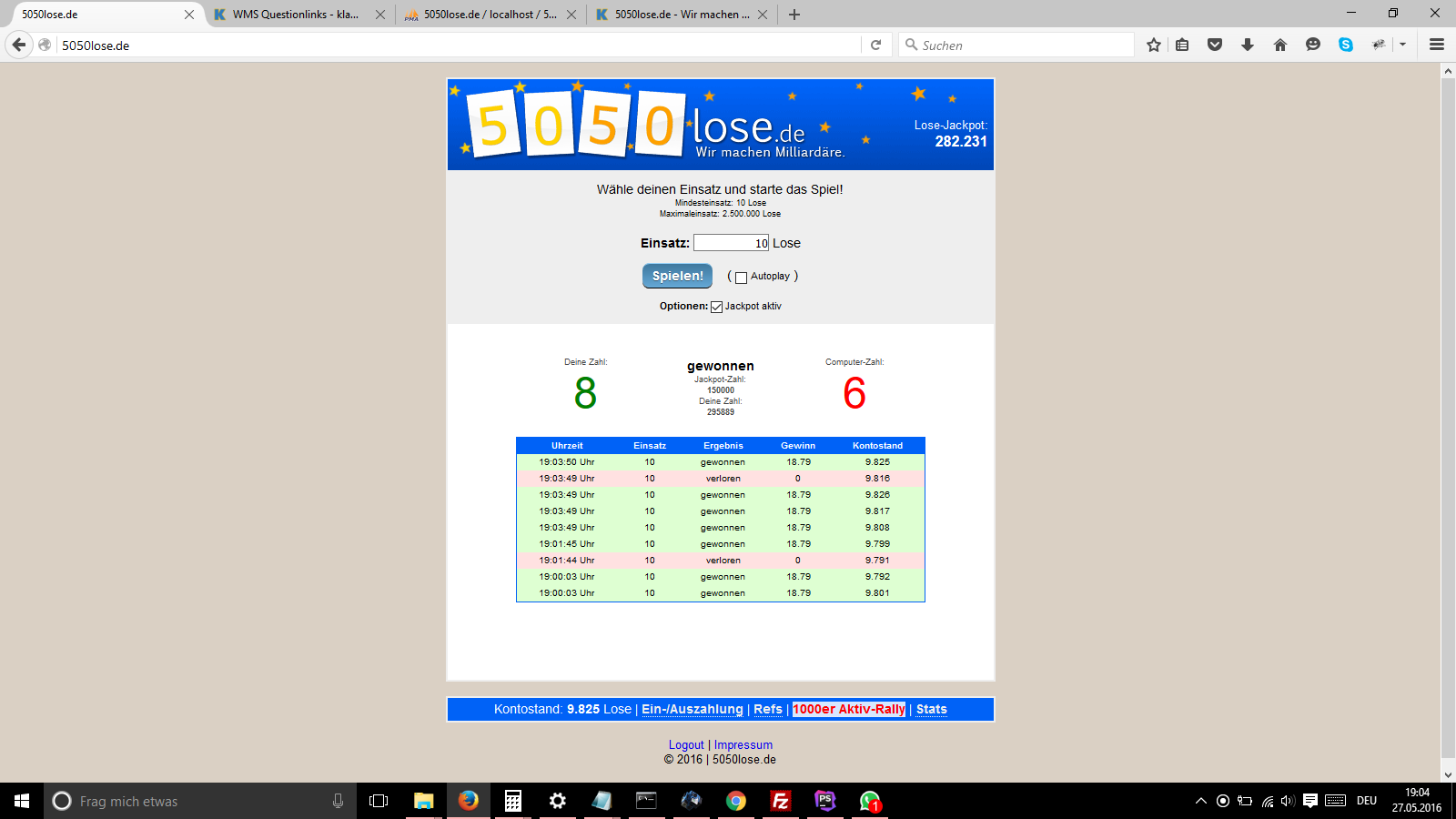Expand the toolbar overflow dropdown arrow

[x=1402, y=45]
